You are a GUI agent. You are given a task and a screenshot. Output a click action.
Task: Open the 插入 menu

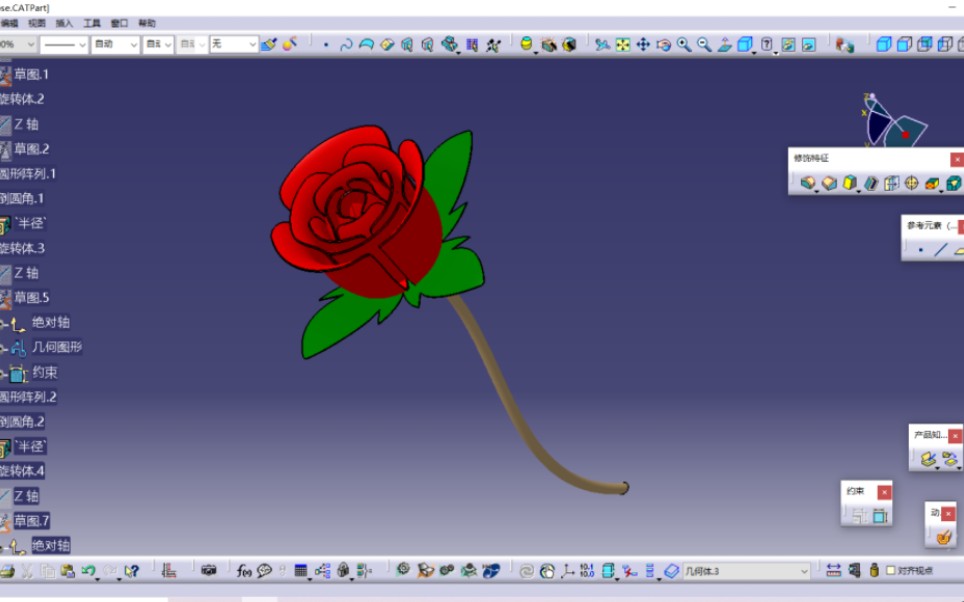pos(64,23)
